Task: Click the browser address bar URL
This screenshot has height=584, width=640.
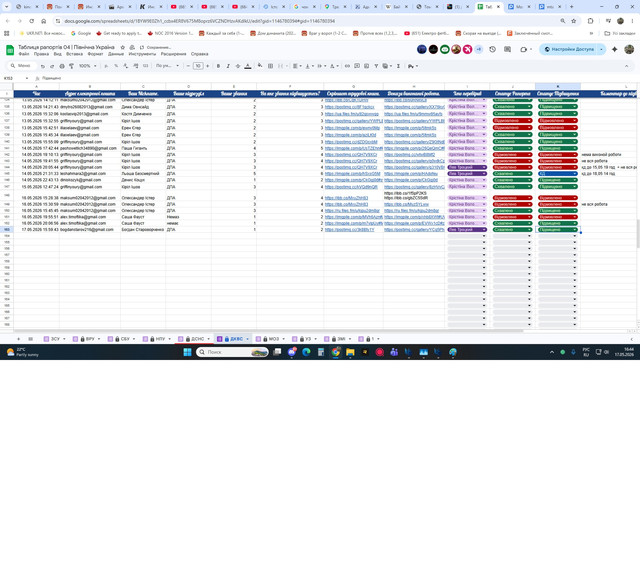Action: coord(200,21)
